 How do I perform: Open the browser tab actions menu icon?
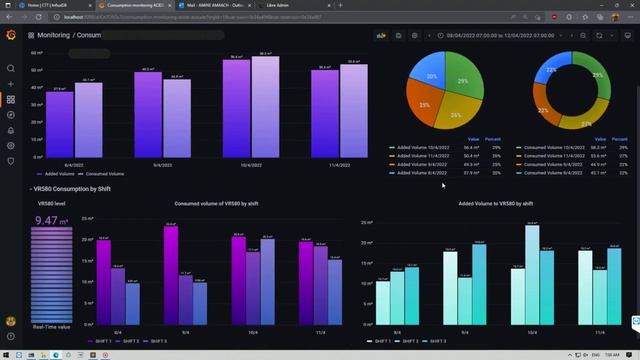click(x=8, y=5)
